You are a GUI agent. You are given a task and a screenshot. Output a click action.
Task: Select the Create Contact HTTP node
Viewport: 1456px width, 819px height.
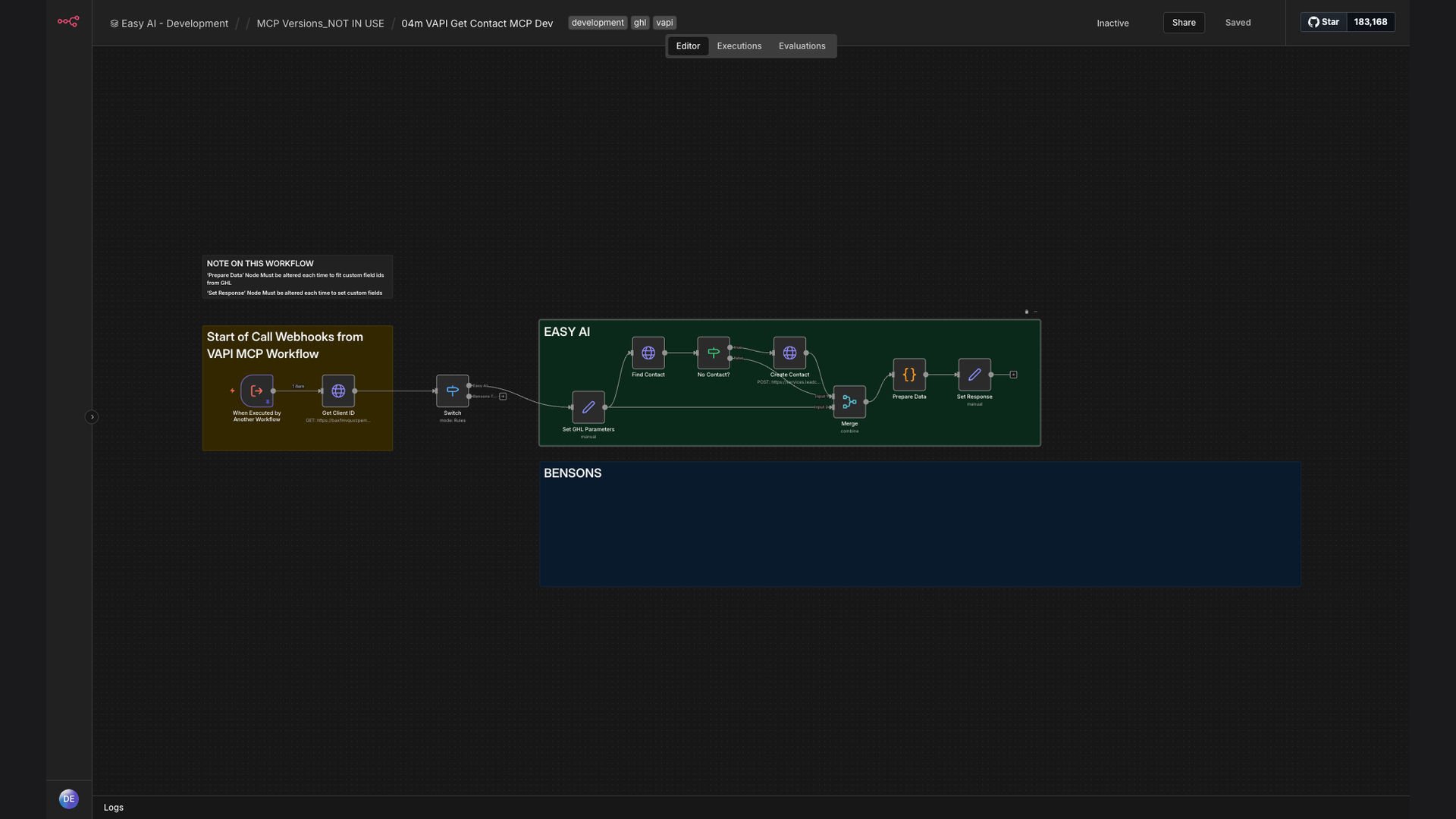[789, 353]
